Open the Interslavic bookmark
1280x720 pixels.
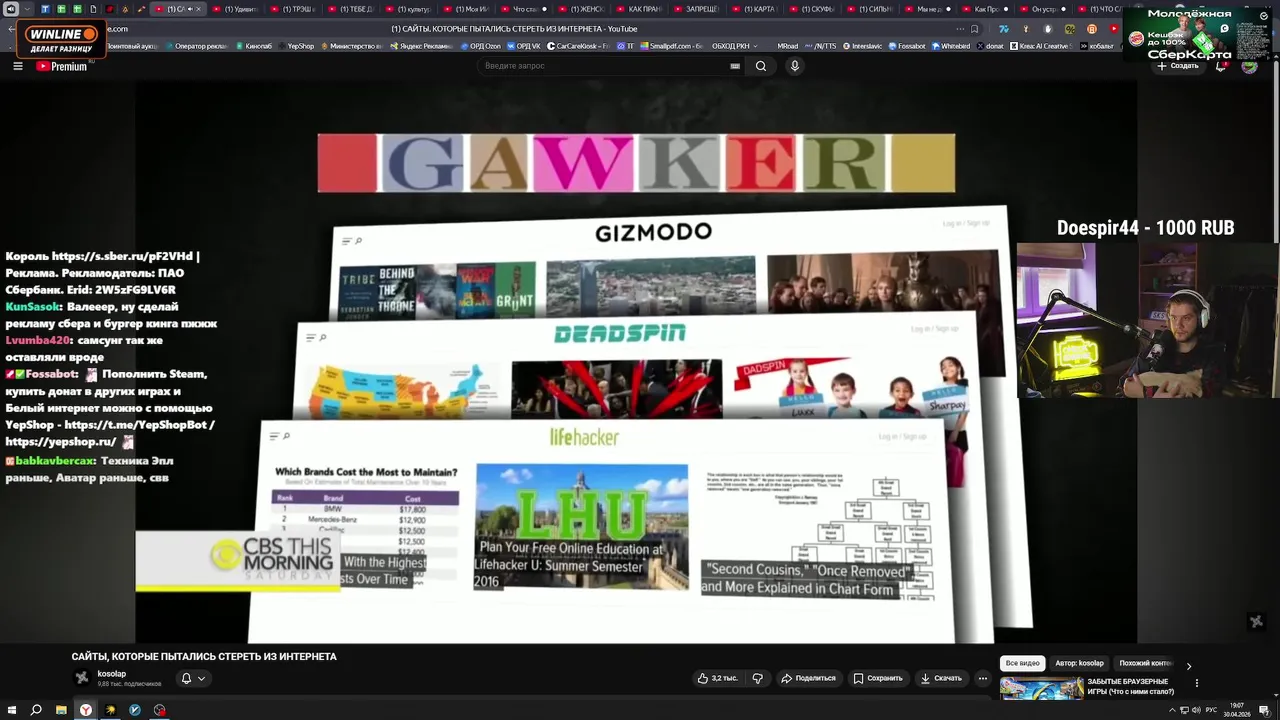(x=861, y=46)
